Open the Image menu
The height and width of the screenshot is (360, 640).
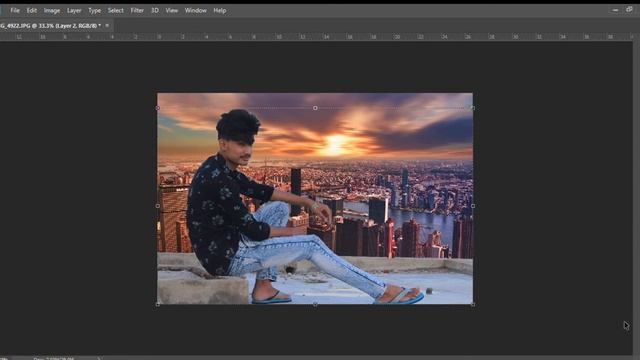pos(52,11)
